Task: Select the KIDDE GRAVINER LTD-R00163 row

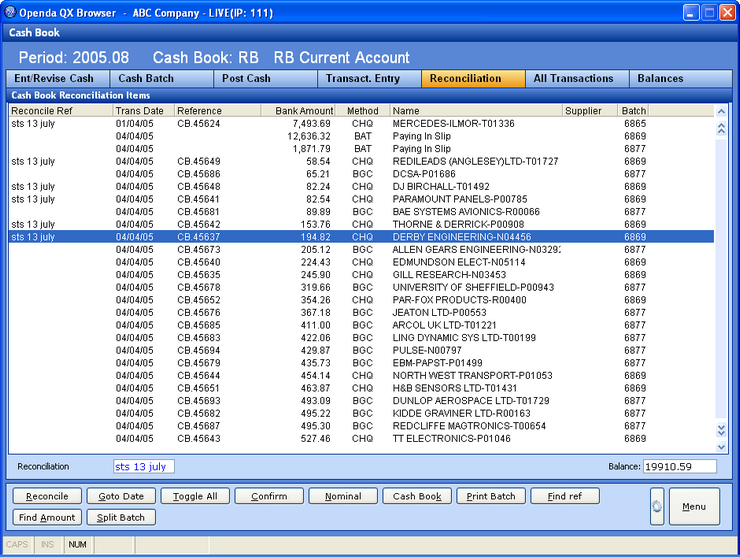Action: pyautogui.click(x=362, y=413)
